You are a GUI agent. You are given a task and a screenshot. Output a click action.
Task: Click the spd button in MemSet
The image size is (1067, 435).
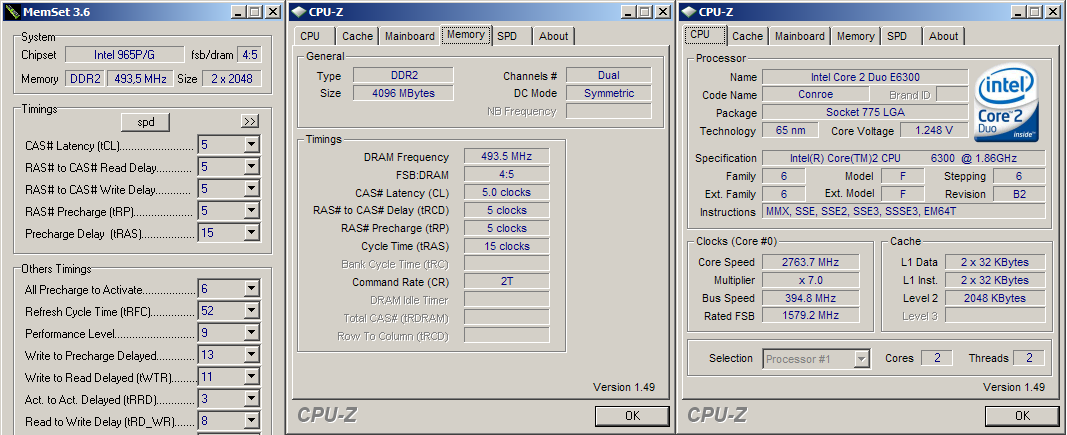tap(146, 122)
